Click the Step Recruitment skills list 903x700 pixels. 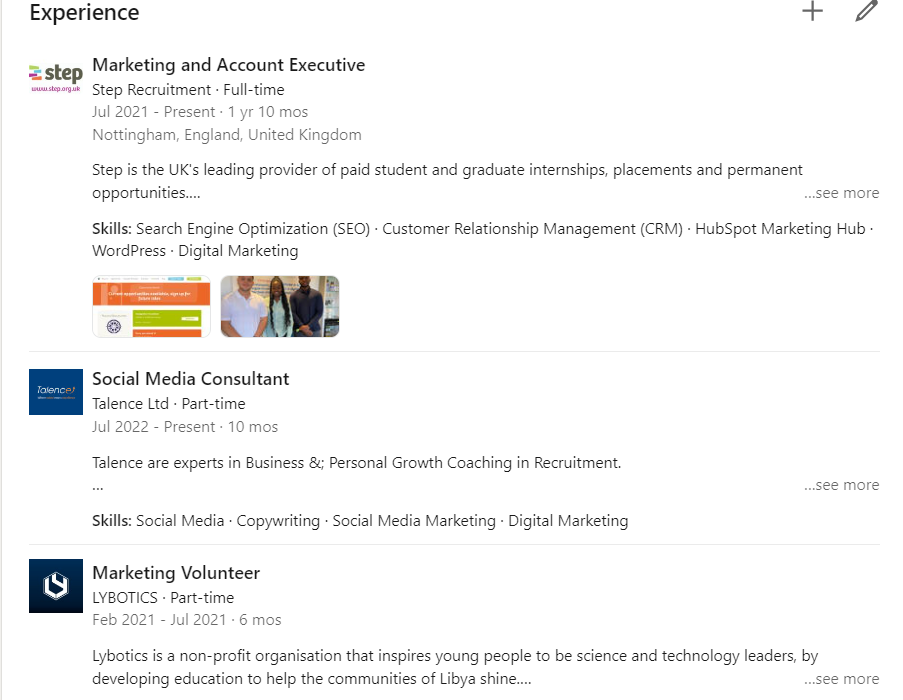pyautogui.click(x=480, y=240)
